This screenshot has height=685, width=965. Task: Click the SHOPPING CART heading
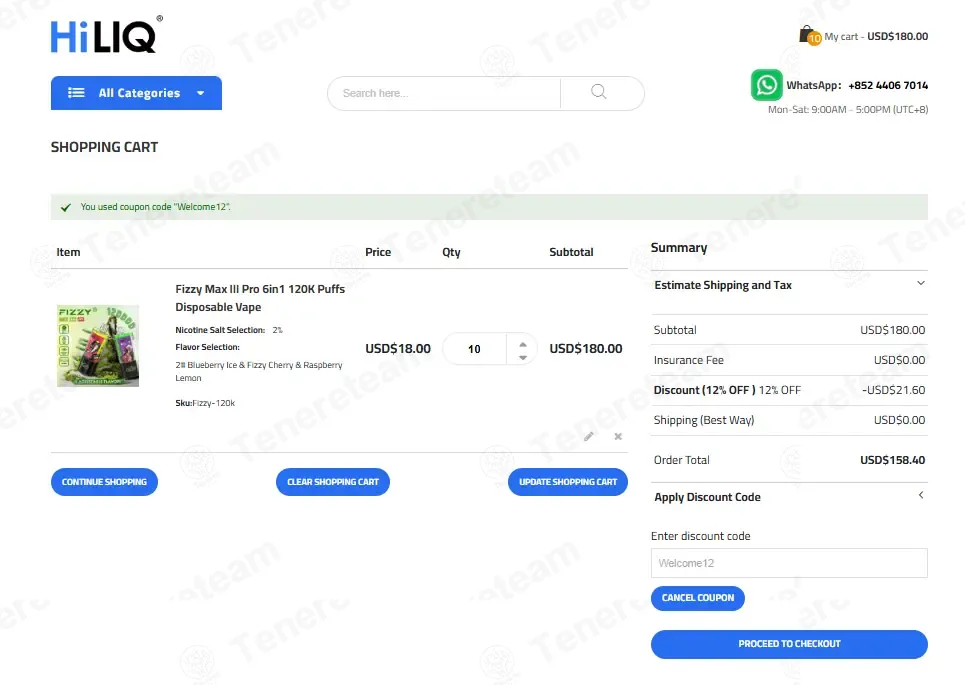coord(105,147)
